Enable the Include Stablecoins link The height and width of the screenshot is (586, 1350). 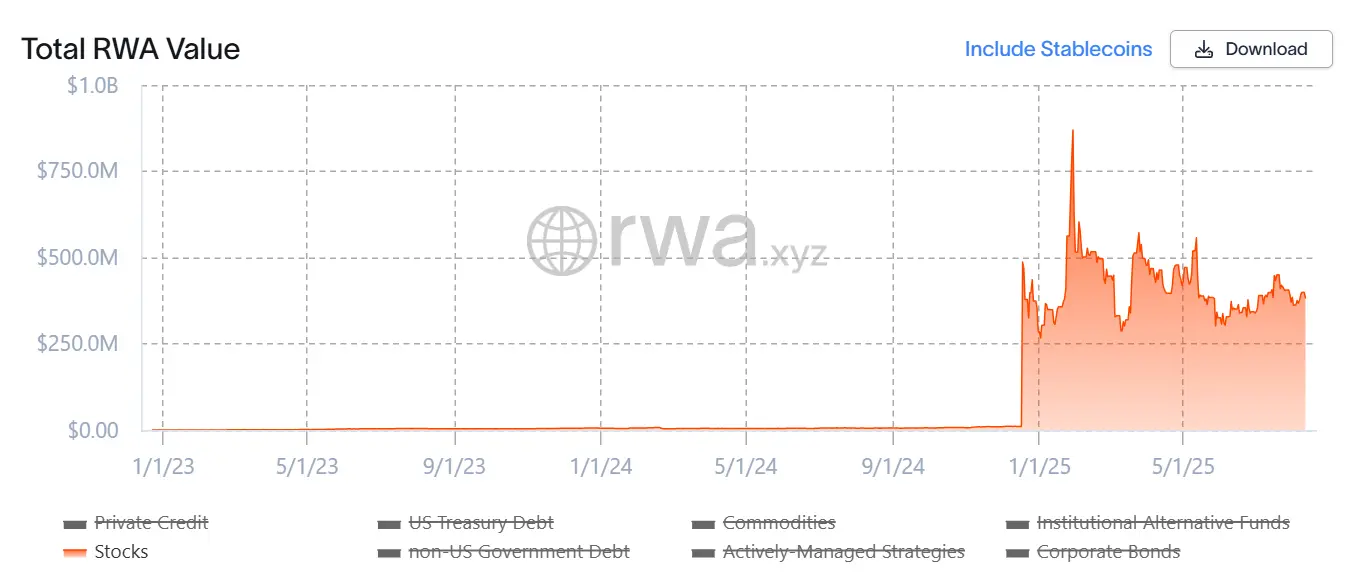click(1058, 49)
